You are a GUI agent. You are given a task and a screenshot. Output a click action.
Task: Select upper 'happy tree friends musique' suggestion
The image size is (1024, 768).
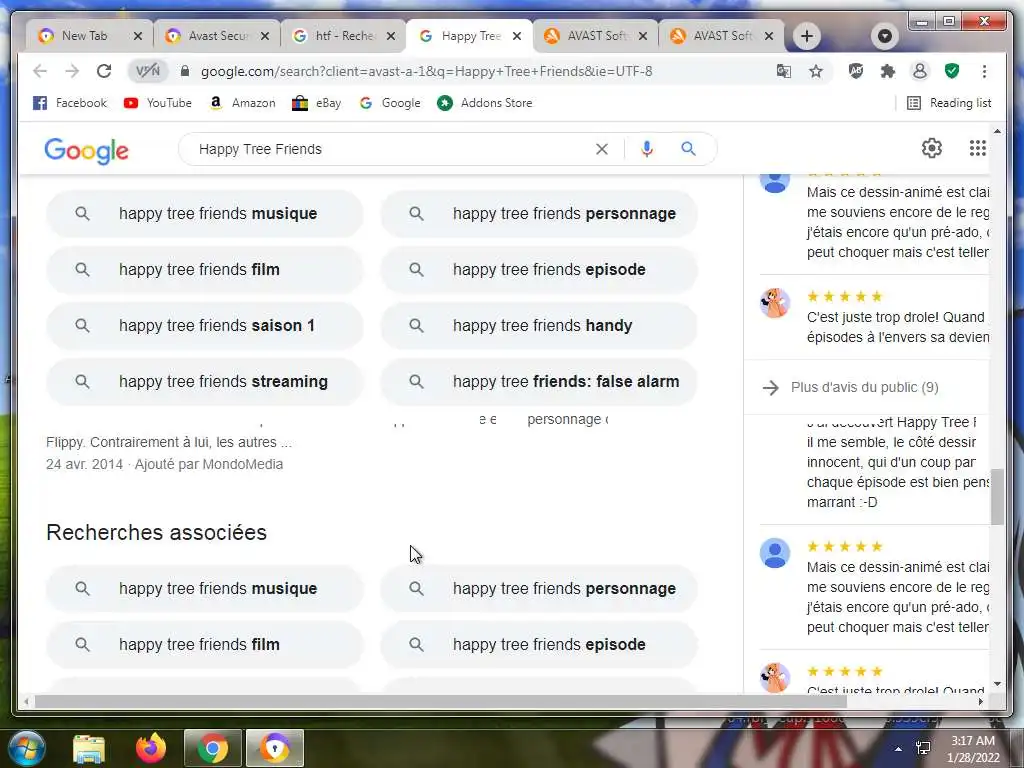(204, 214)
